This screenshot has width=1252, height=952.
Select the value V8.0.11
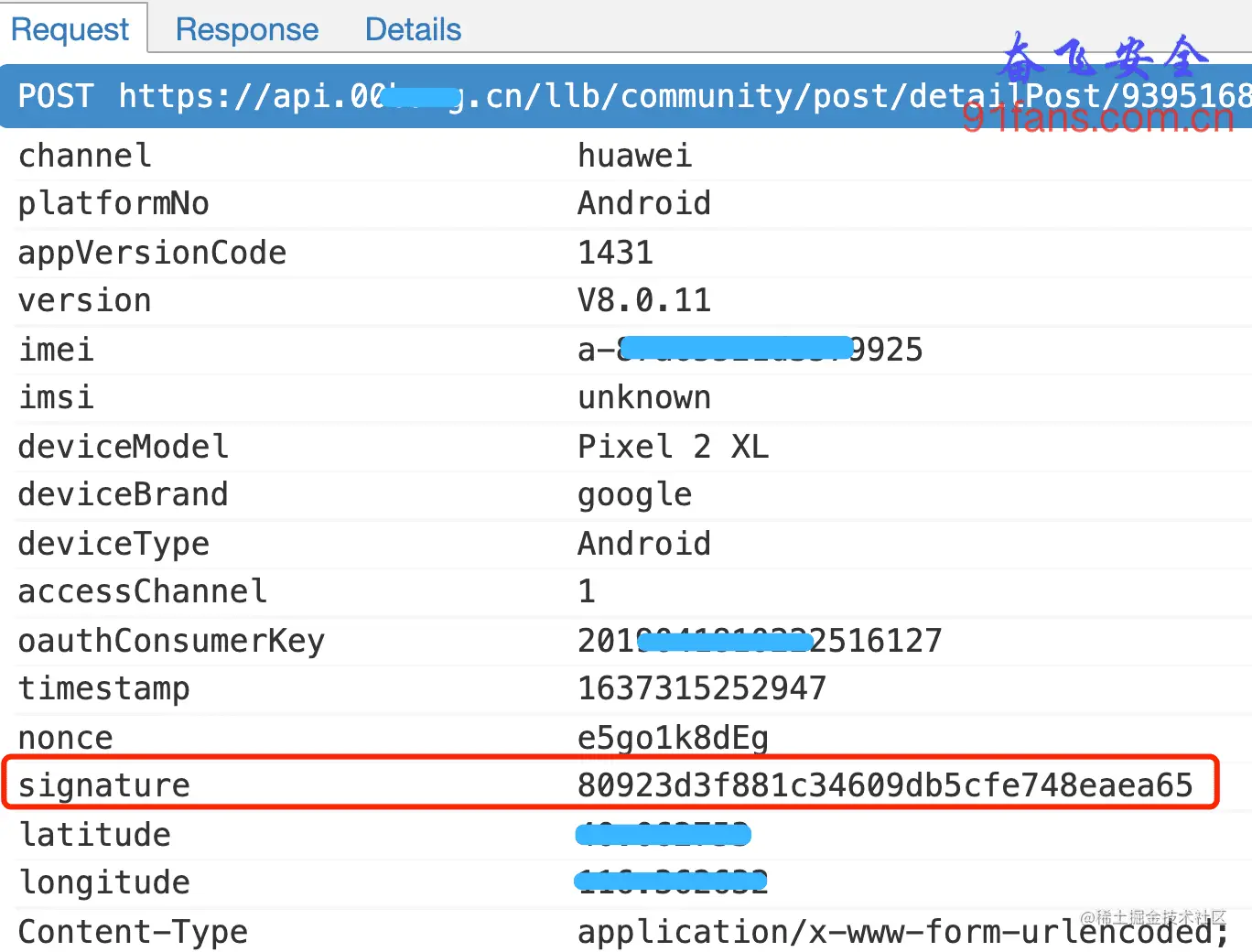click(644, 300)
